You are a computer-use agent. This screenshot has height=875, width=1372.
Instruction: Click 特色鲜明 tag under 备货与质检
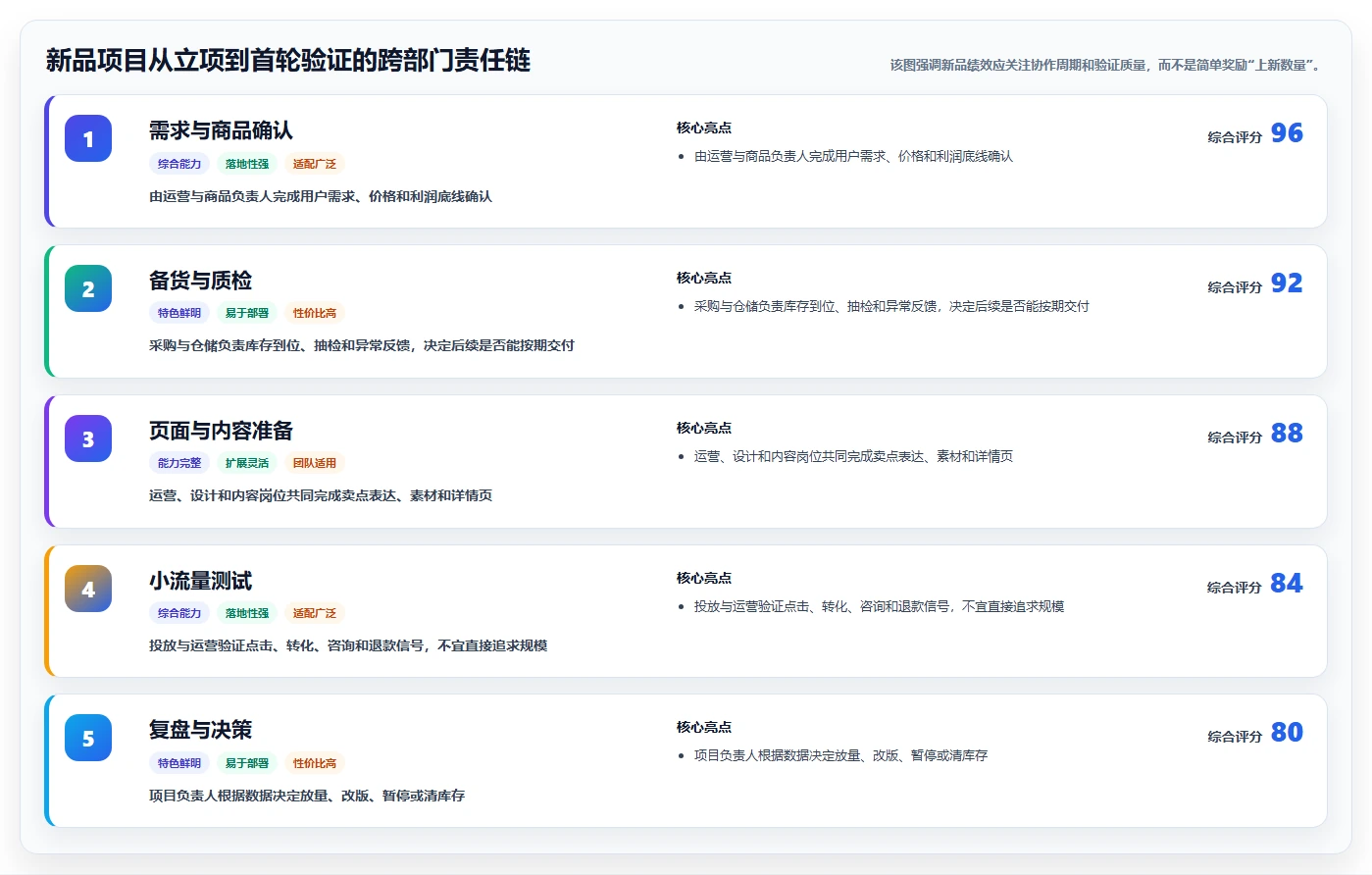pos(179,313)
